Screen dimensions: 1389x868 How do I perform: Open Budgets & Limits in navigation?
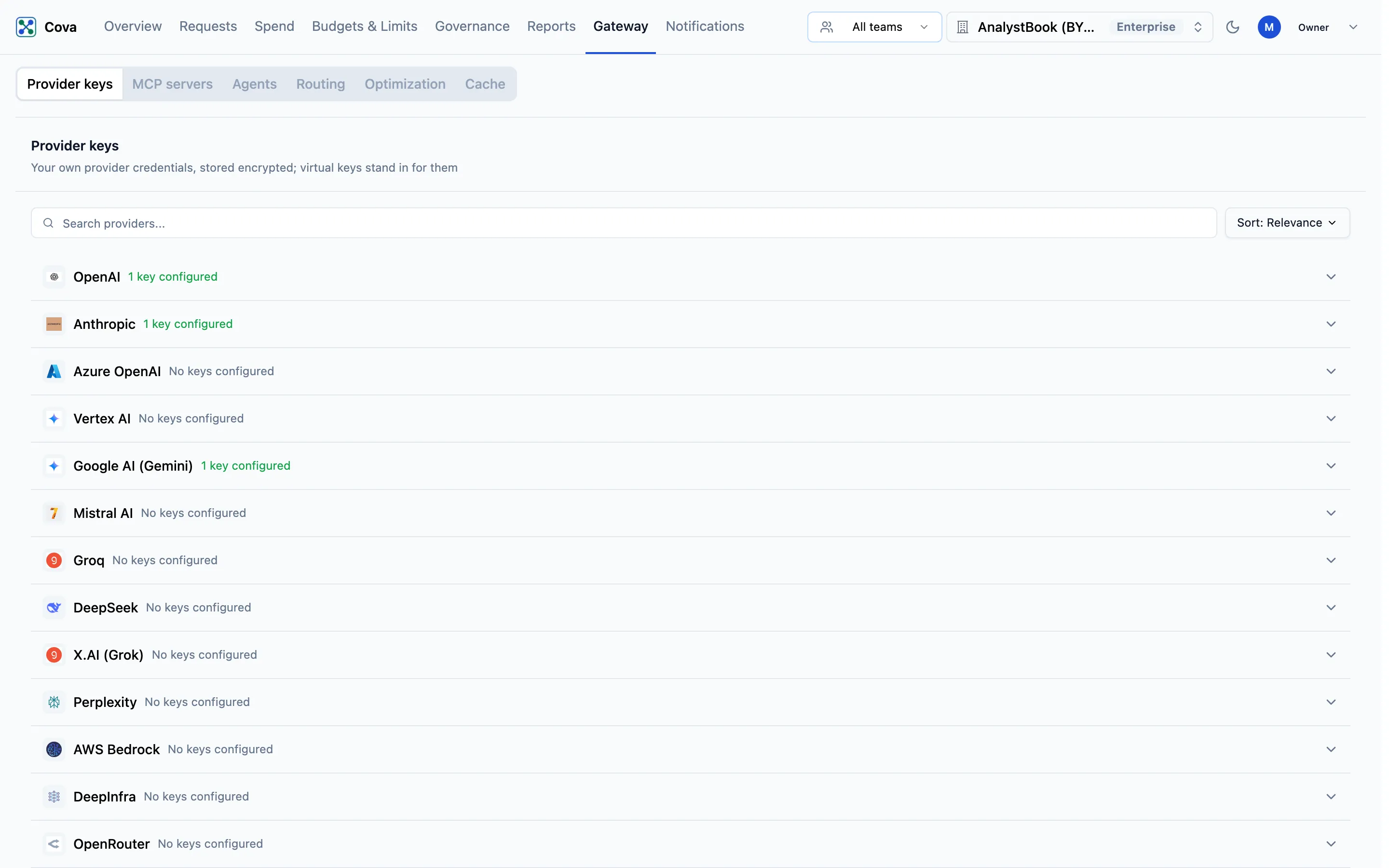365,27
